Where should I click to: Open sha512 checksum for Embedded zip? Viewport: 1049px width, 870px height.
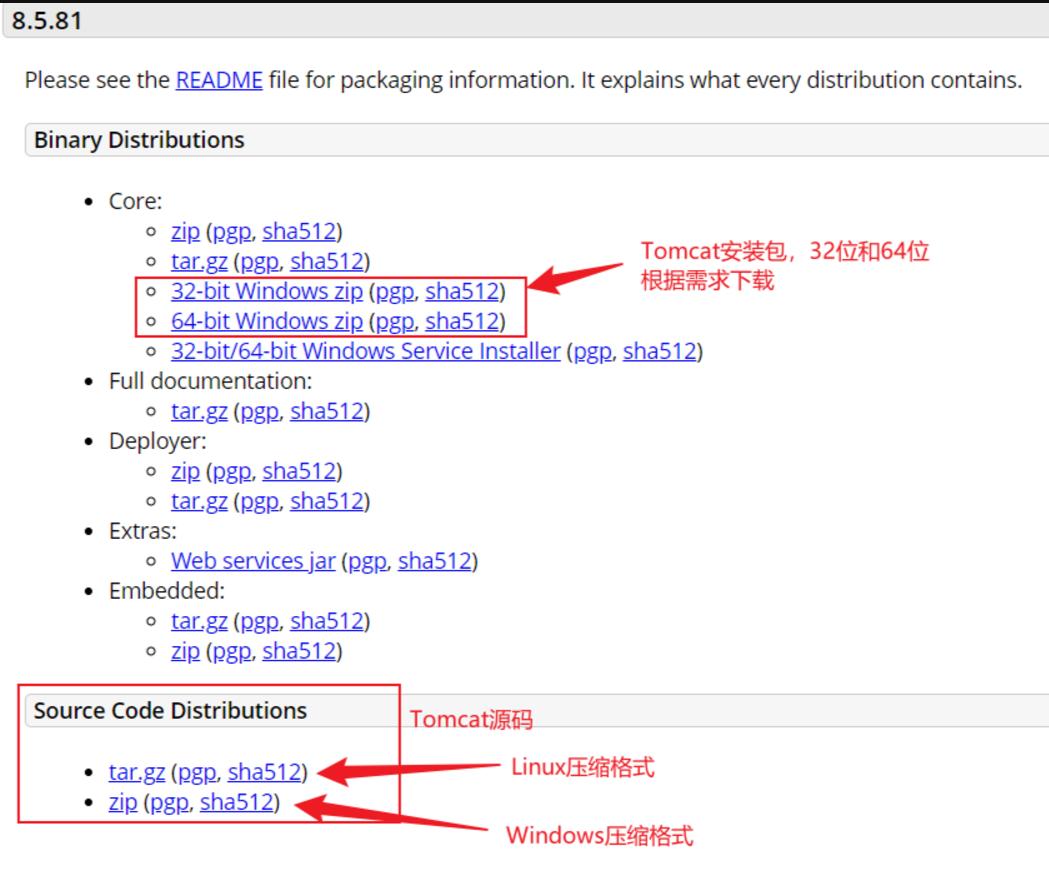[x=299, y=652]
